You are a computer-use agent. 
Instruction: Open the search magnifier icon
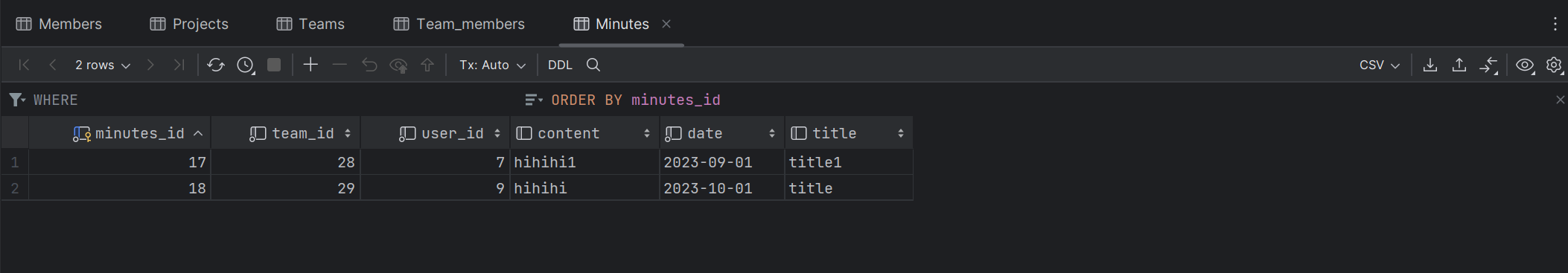point(593,65)
